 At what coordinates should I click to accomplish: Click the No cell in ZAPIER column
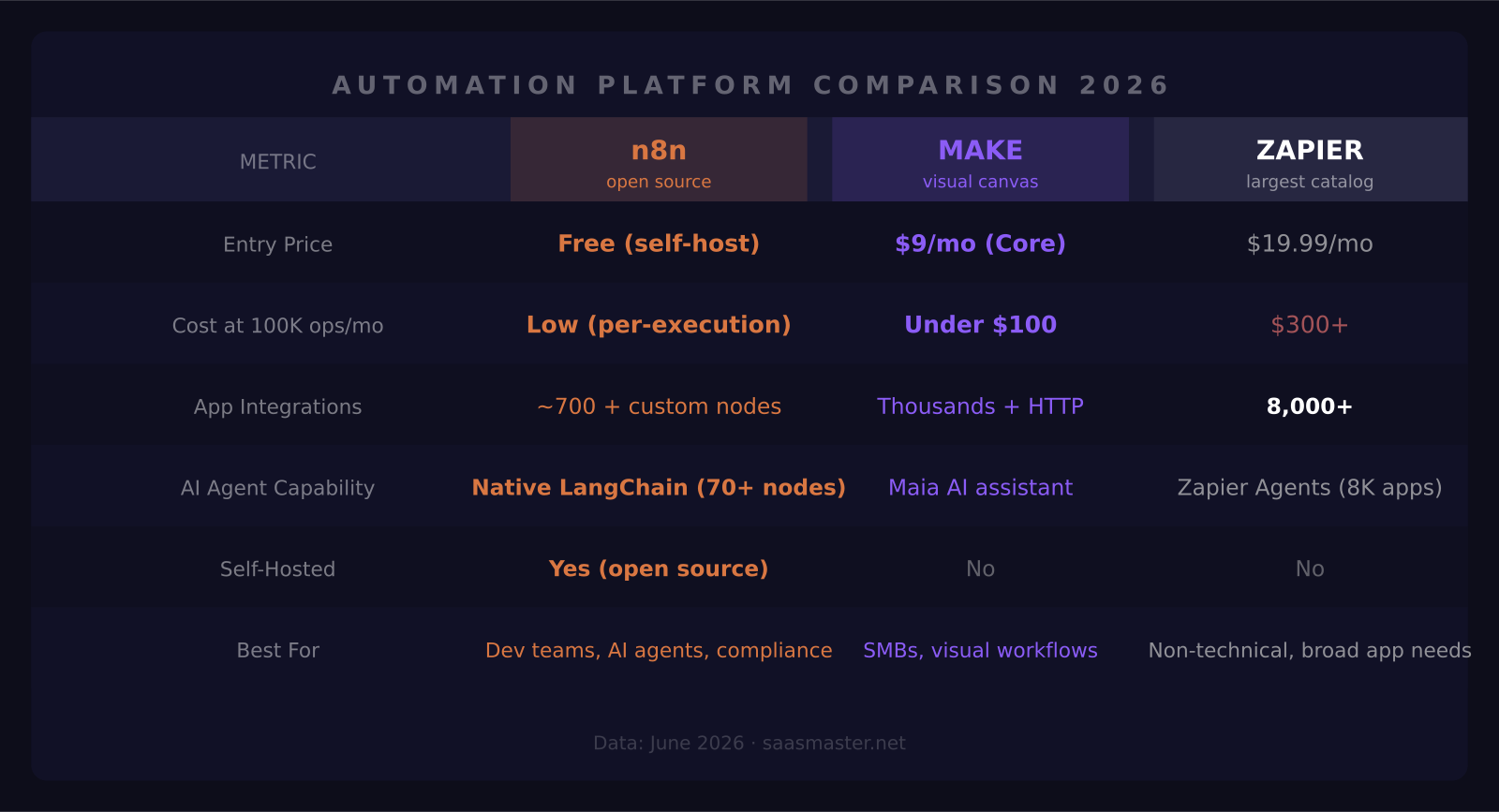click(x=1310, y=568)
